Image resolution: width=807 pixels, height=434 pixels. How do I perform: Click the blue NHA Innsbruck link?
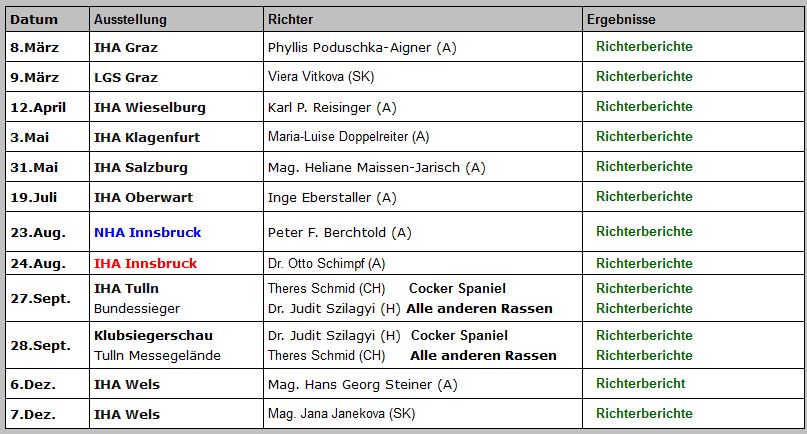coord(147,232)
